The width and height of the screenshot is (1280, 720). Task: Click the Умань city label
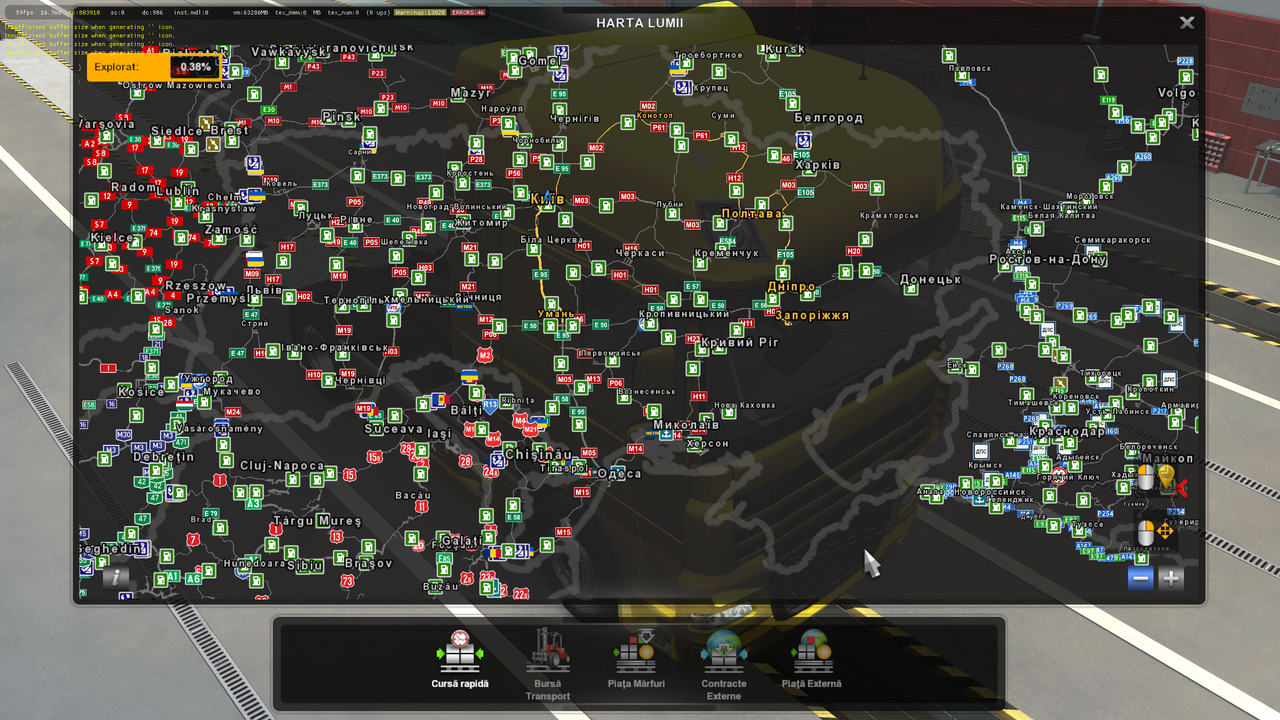(557, 313)
